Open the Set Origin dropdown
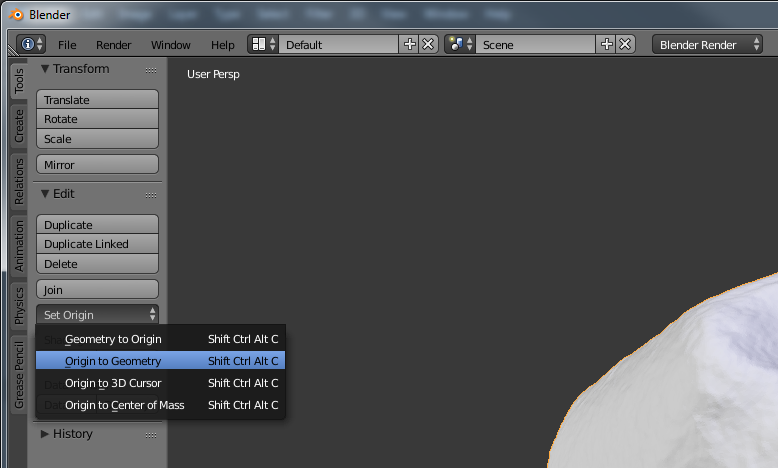778x468 pixels. (x=97, y=315)
